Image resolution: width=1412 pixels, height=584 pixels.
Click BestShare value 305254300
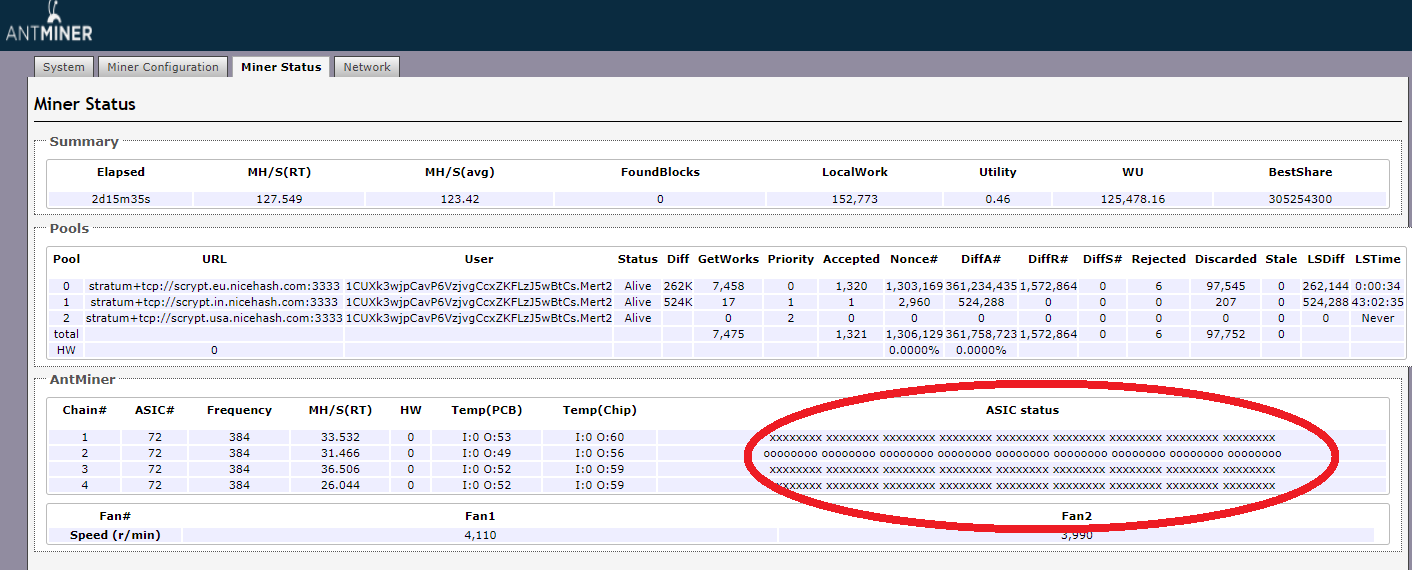coord(1300,199)
